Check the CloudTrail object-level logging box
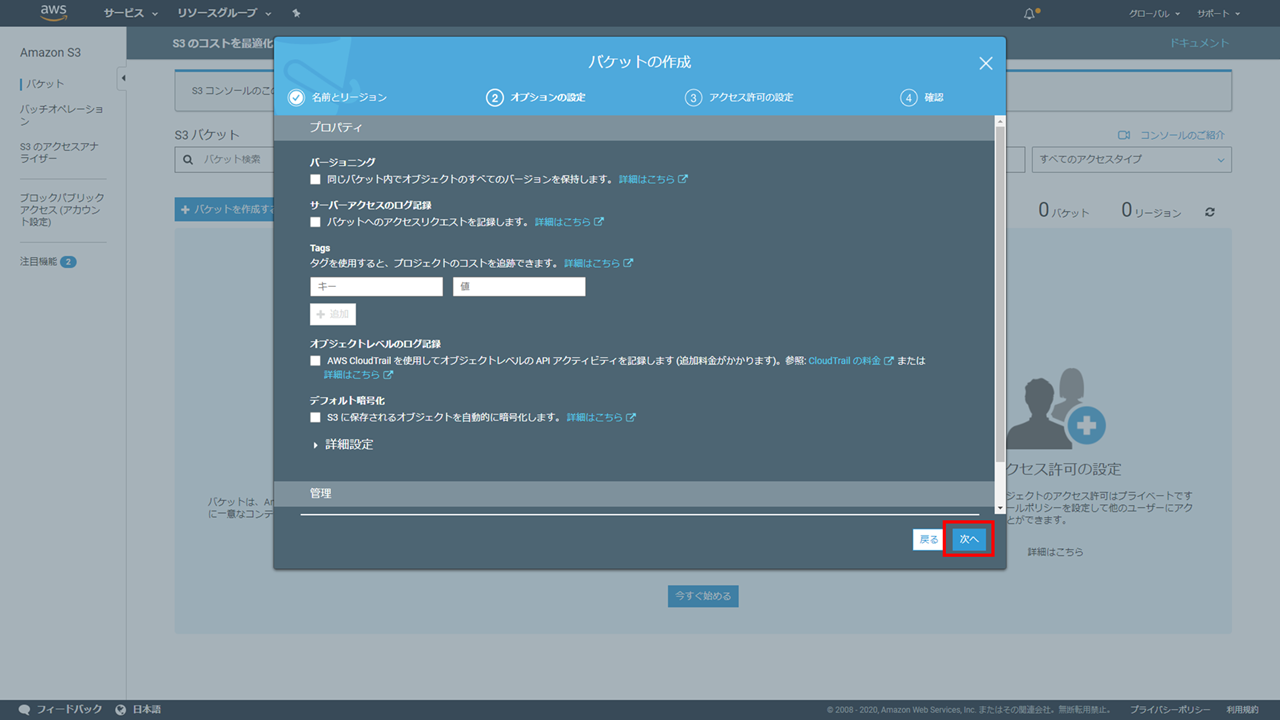This screenshot has height=720, width=1280. coord(316,361)
